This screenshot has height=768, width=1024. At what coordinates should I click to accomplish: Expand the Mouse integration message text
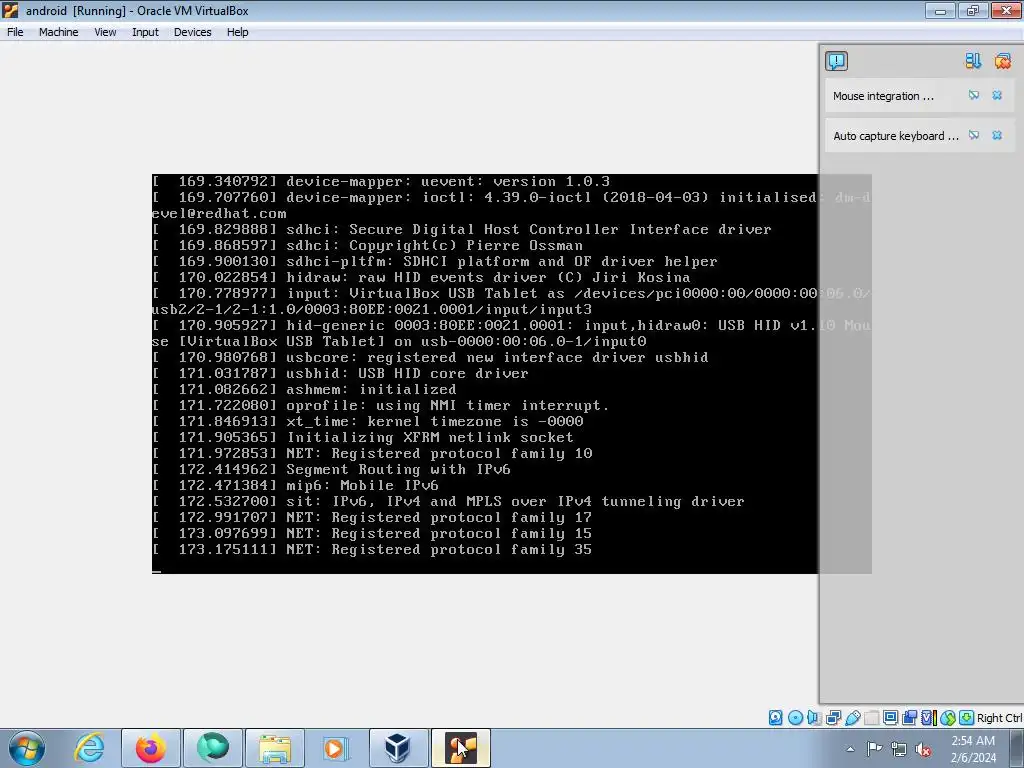tap(883, 96)
